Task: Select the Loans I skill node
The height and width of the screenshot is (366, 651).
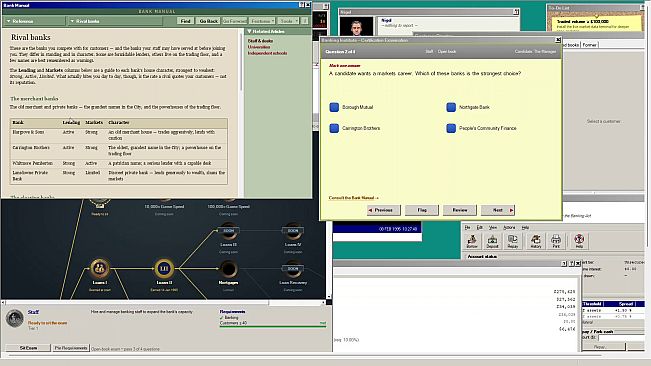Action: pos(100,268)
